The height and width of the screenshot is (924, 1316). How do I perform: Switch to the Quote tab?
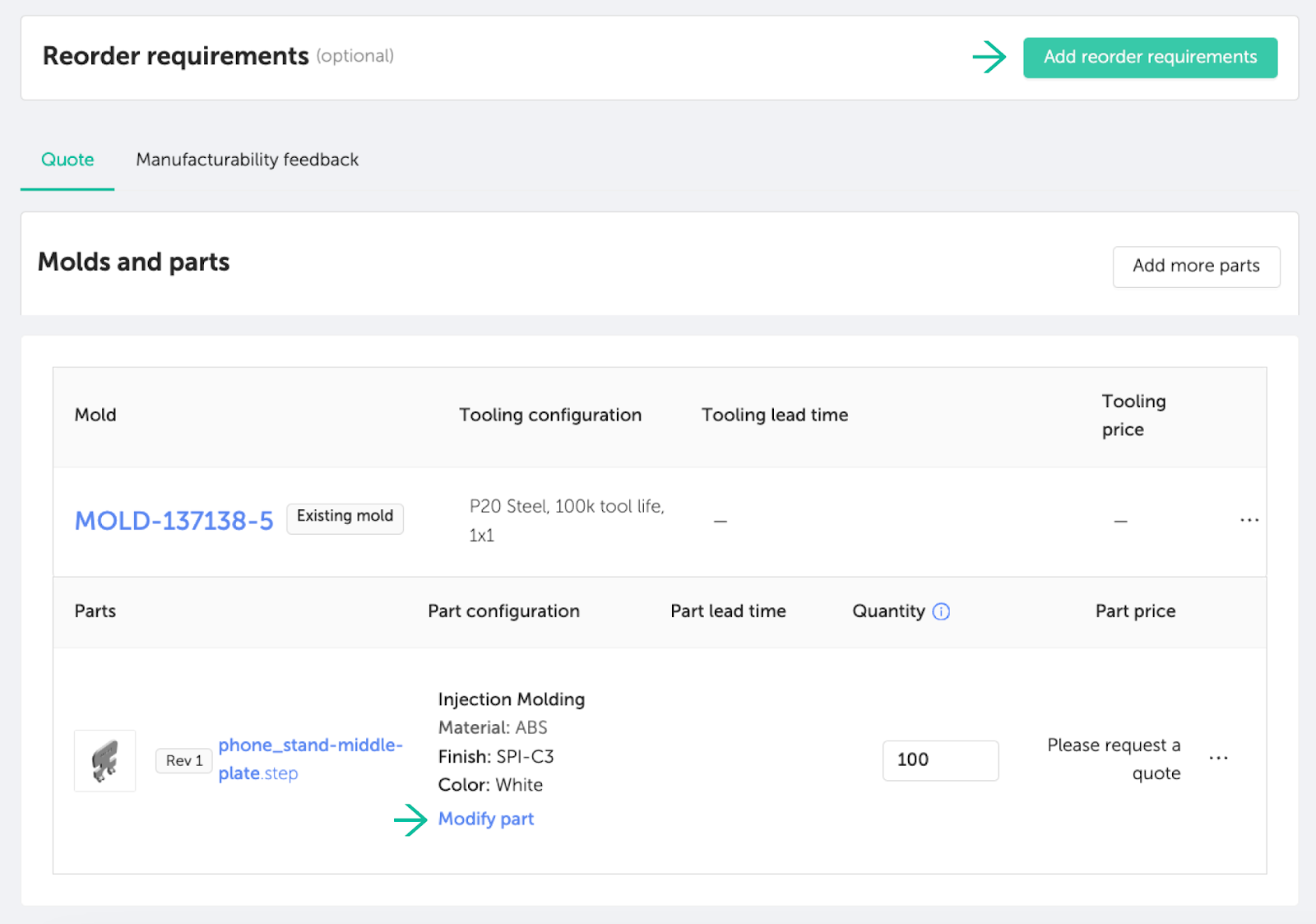pos(67,160)
